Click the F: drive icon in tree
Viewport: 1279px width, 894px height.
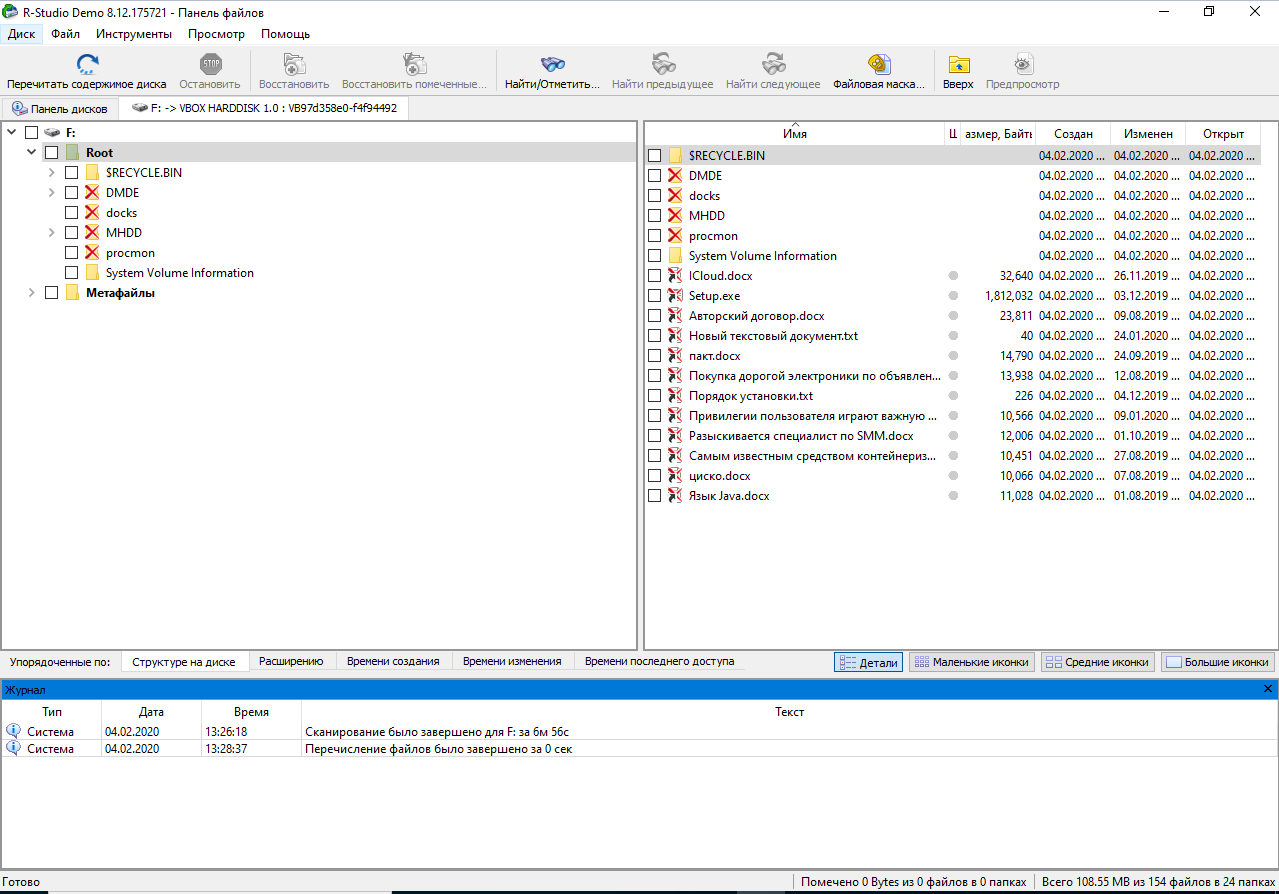point(52,133)
